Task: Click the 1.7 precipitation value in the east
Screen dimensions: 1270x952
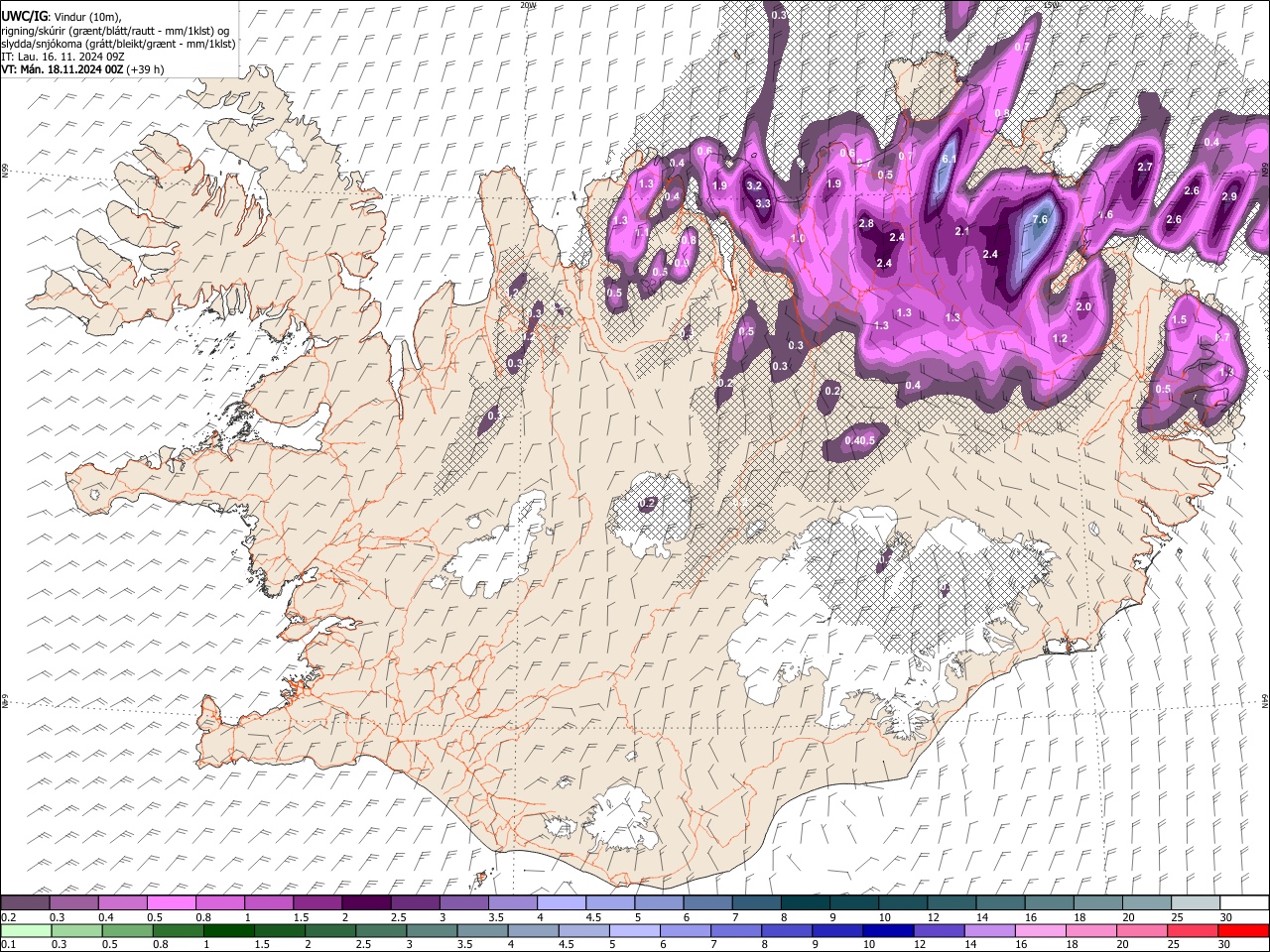Action: (x=1222, y=337)
